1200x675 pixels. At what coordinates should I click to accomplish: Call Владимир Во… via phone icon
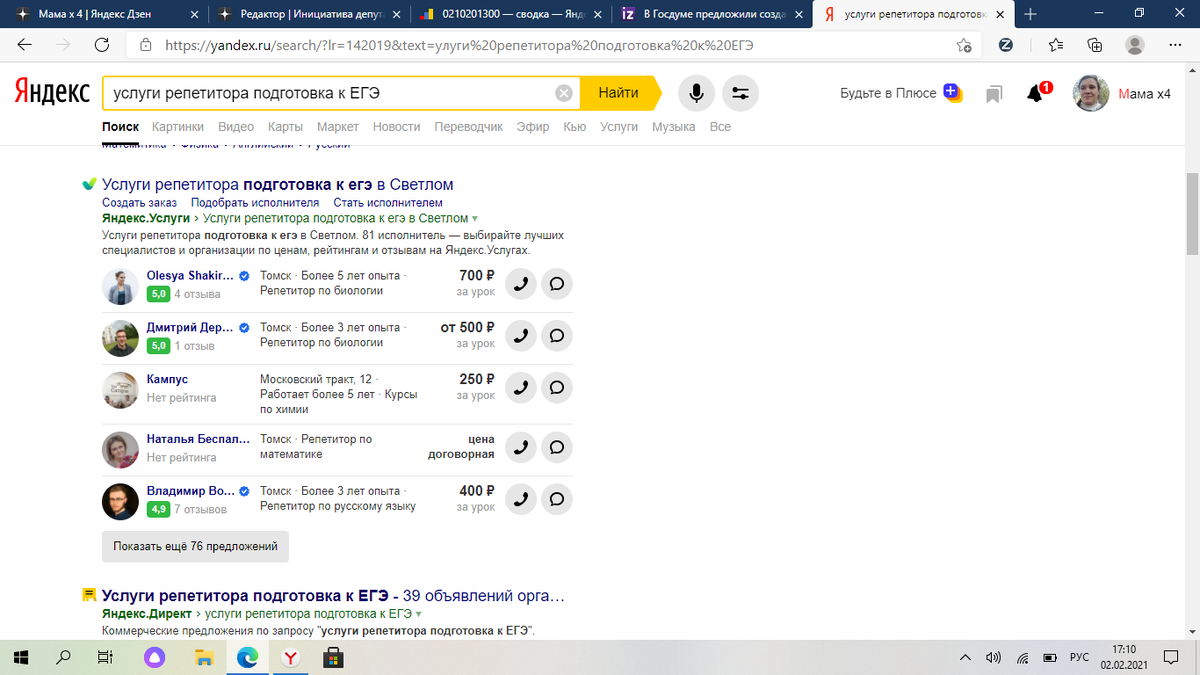tap(520, 499)
